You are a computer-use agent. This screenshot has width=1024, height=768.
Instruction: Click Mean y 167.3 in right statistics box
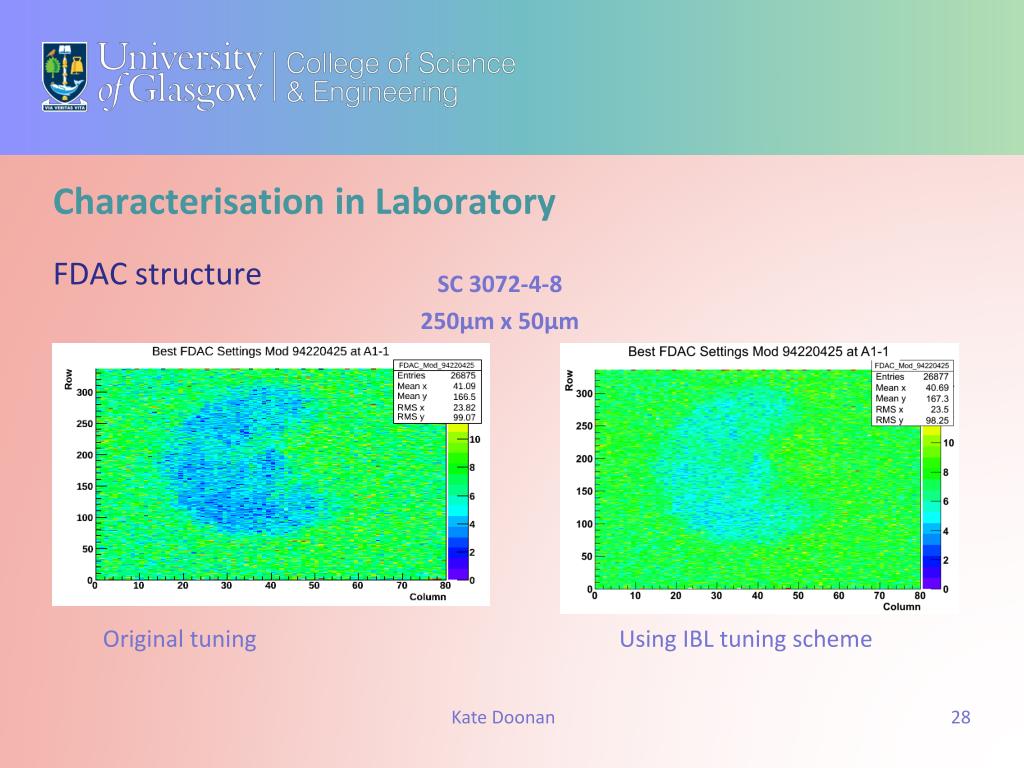click(912, 398)
